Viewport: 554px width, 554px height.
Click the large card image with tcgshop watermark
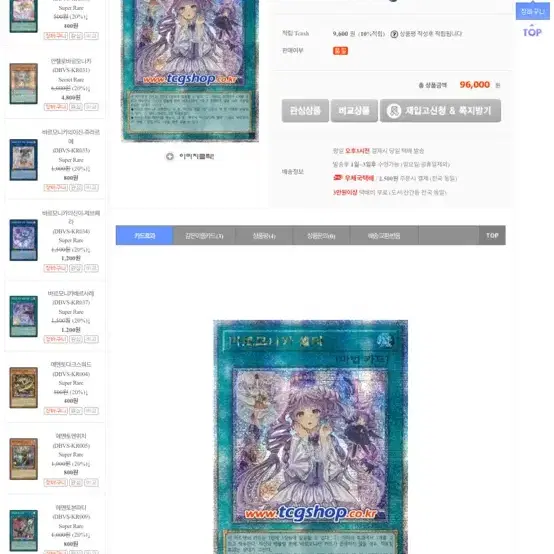[310, 437]
